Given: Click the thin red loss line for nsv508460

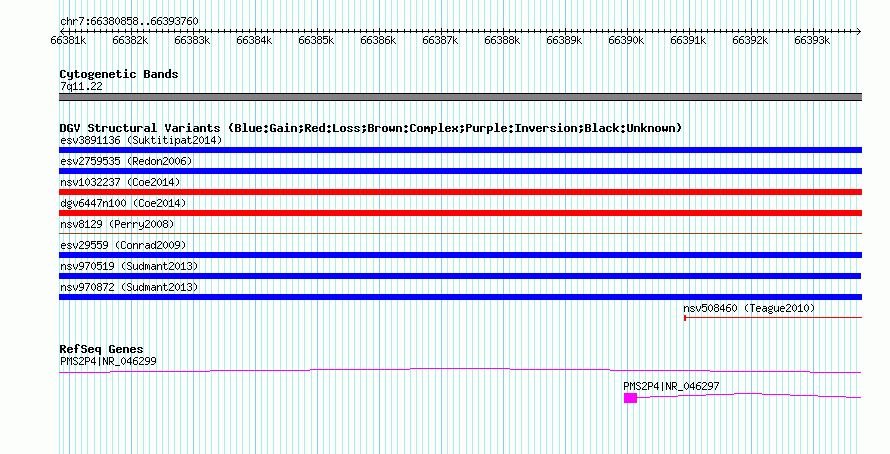Looking at the screenshot, I should click(773, 318).
